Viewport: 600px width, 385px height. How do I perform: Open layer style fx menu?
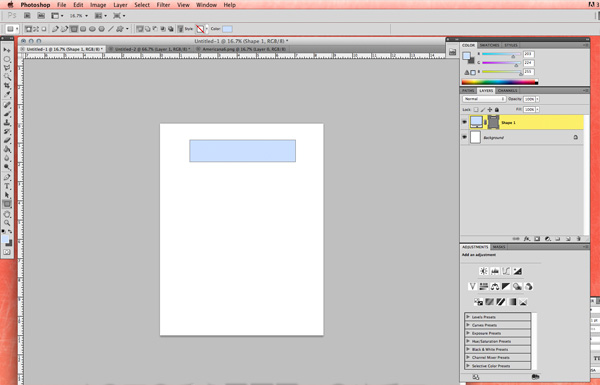527,239
